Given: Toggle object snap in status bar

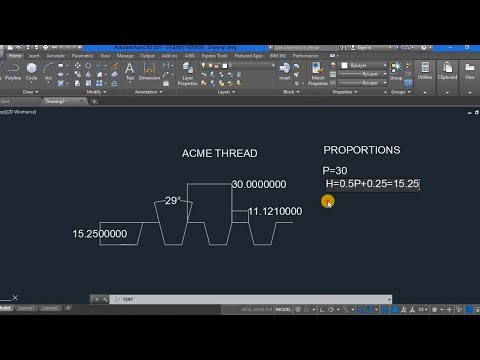Looking at the screenshot, I should click(369, 310).
